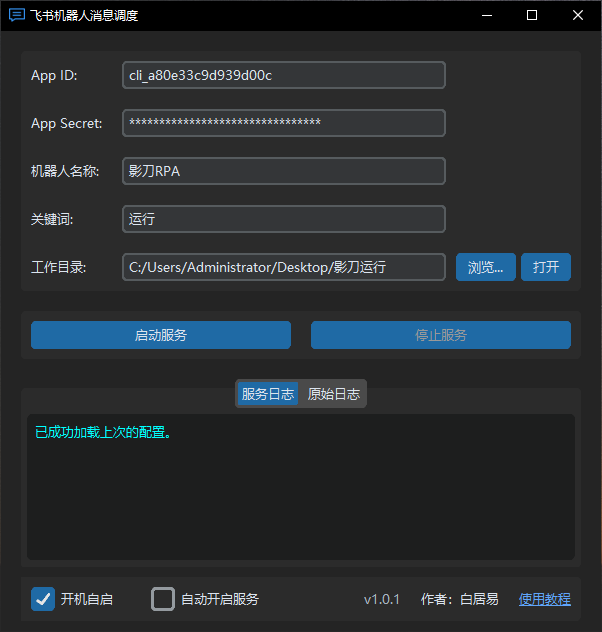Click the v1.0.1 version label

[381, 599]
